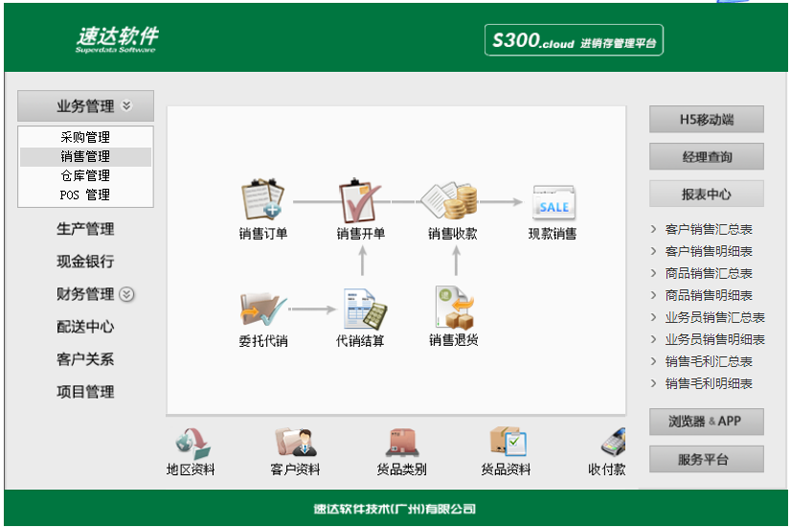790x527 pixels.
Task: Collapse the 业务管理 section header
Action: [86, 106]
